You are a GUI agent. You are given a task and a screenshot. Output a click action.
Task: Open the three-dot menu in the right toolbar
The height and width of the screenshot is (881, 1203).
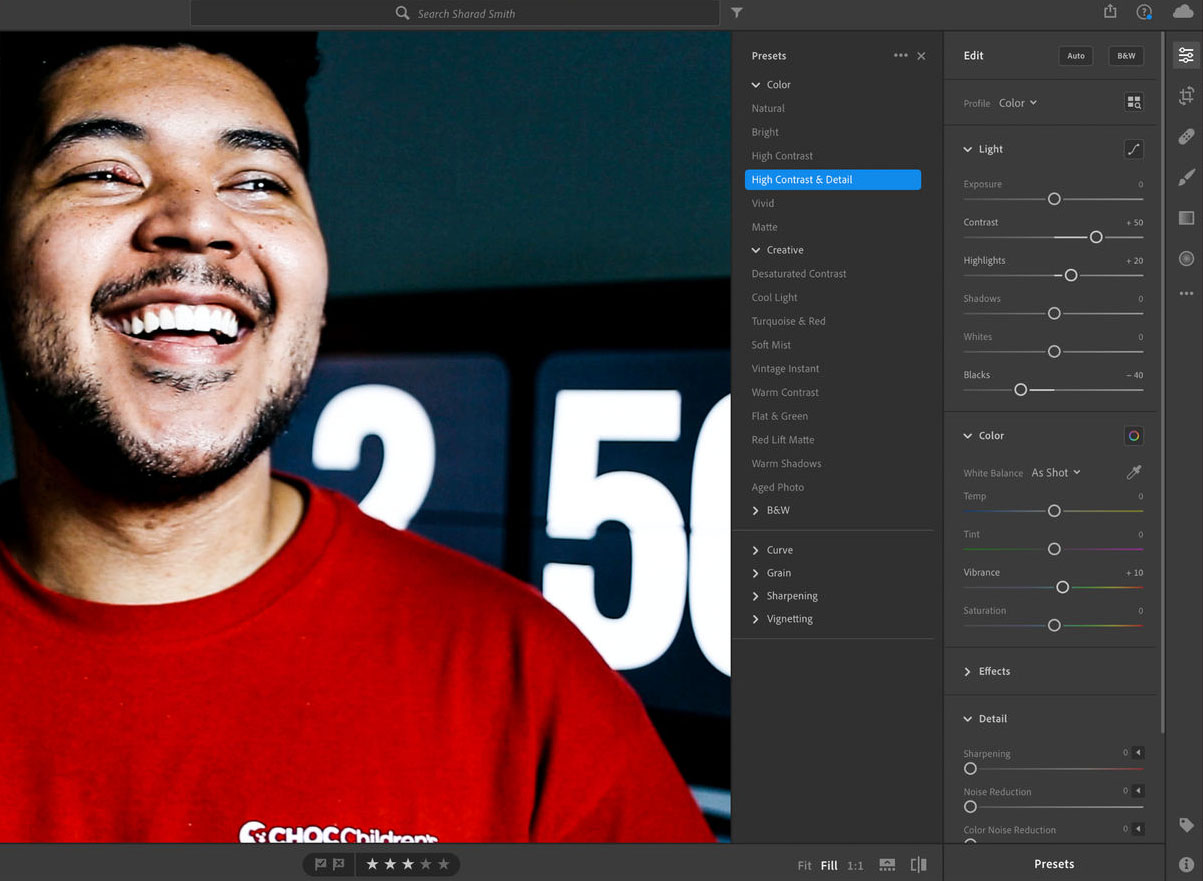click(1186, 294)
